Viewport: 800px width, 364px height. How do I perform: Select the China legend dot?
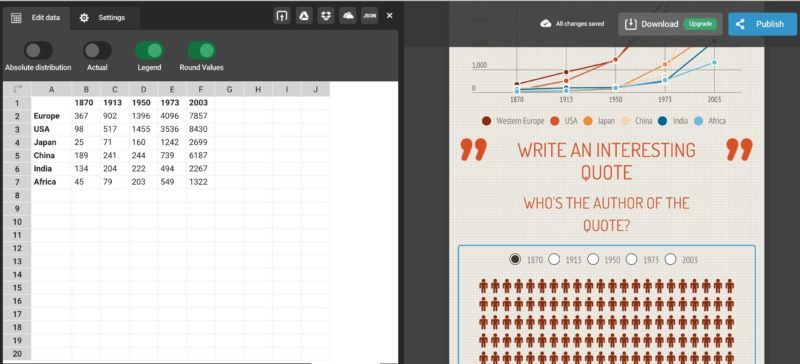625,121
